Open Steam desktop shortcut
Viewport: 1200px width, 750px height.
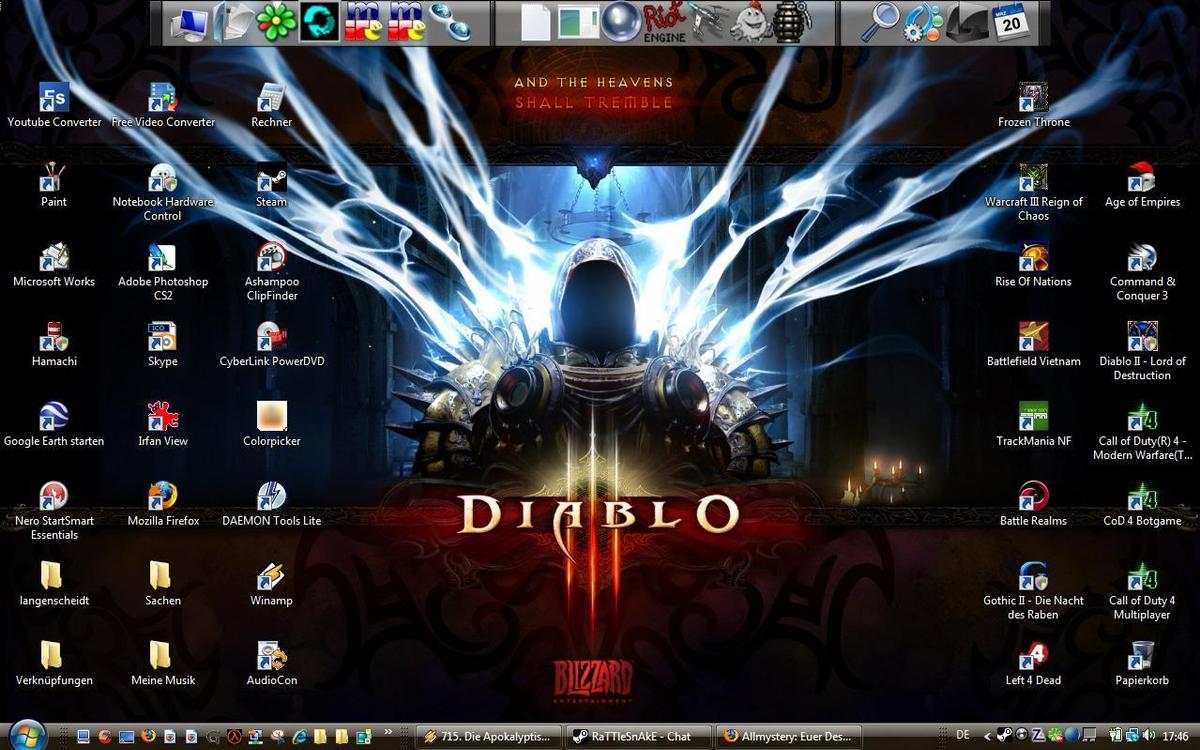pyautogui.click(x=271, y=180)
